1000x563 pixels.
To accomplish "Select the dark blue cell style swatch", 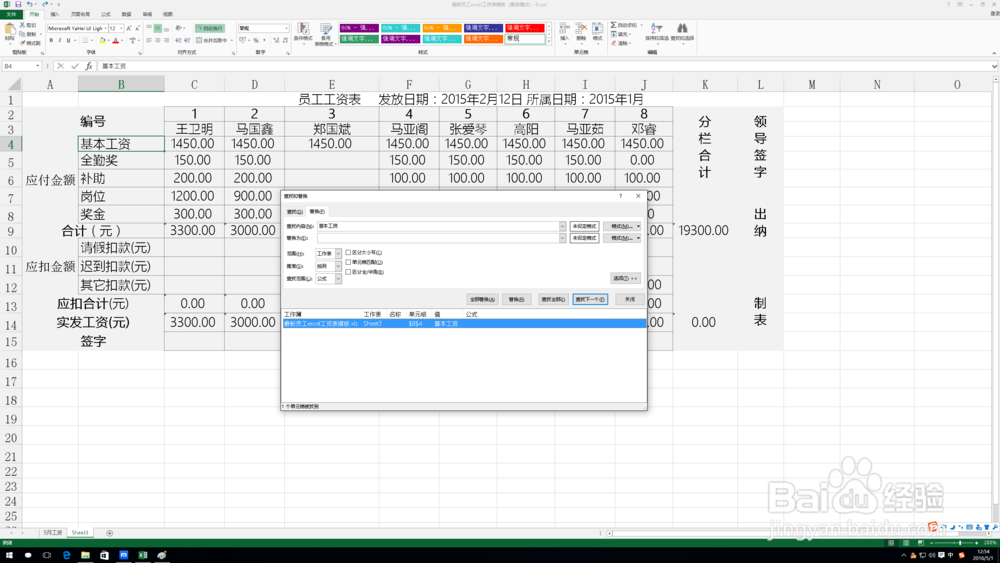I will pos(483,28).
